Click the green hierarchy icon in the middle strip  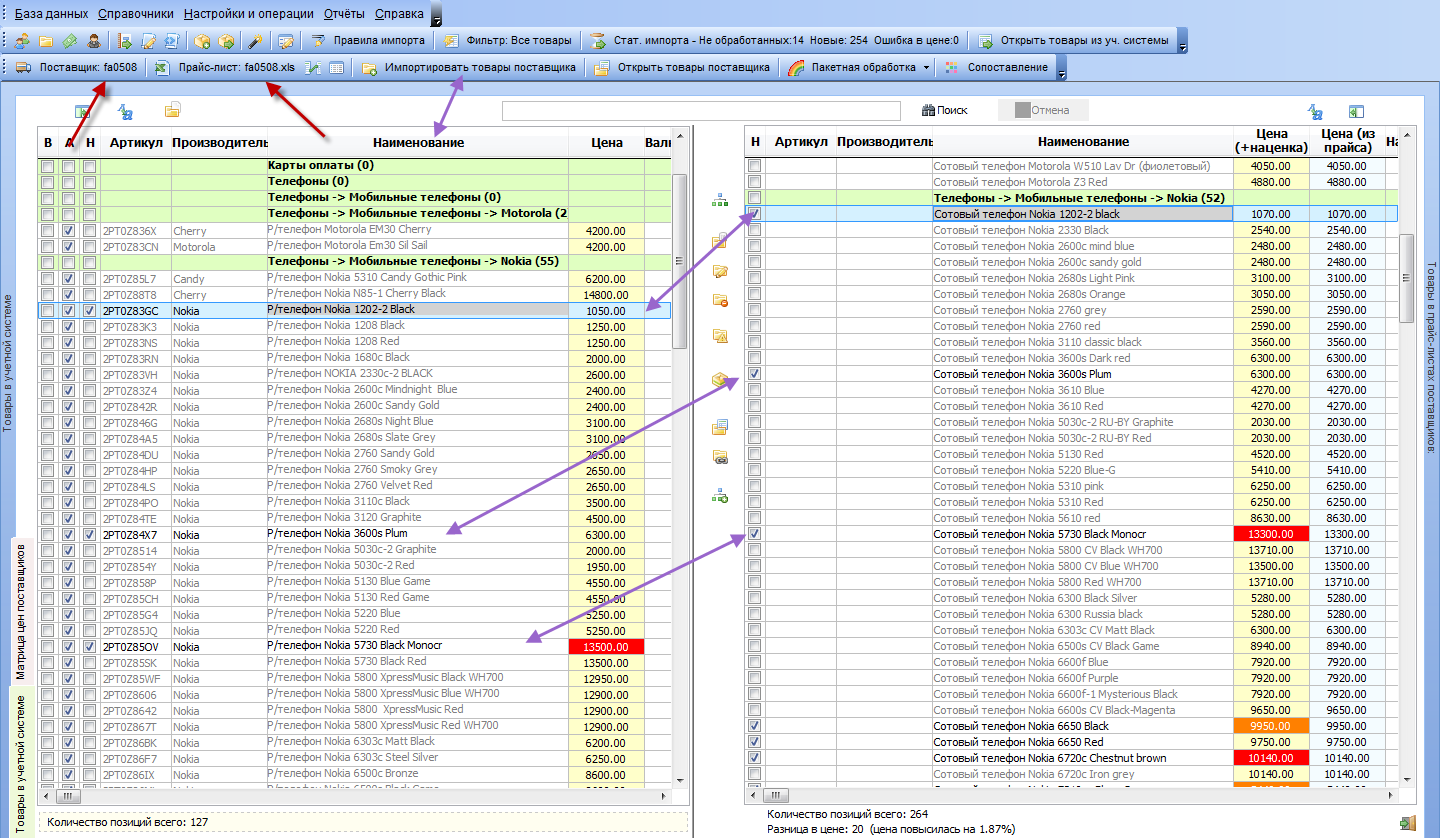[x=719, y=200]
